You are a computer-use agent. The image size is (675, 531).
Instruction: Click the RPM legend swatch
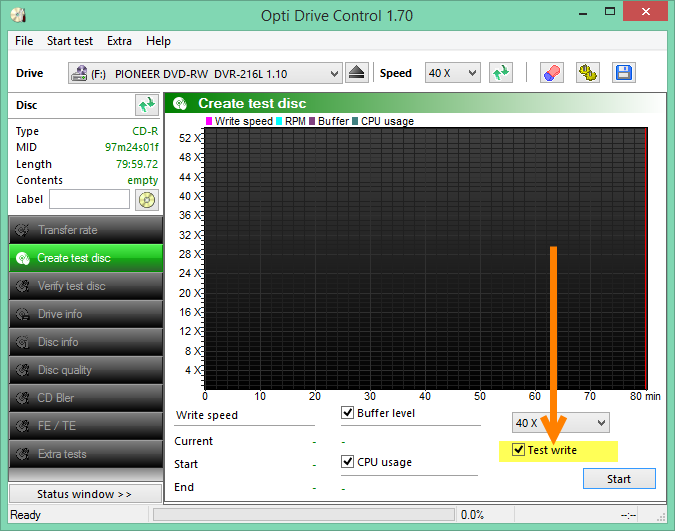[279, 121]
